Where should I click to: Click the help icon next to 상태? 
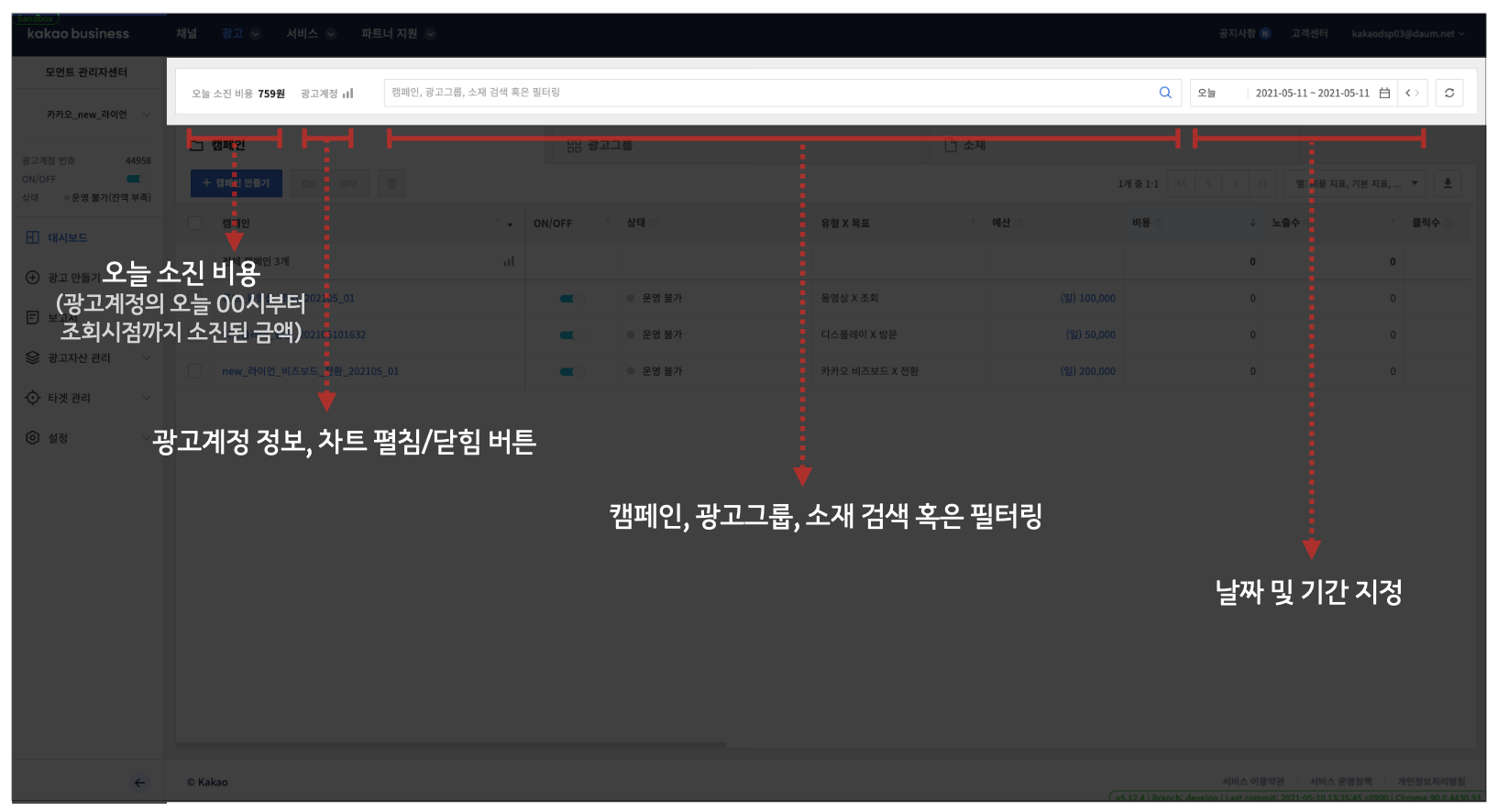coord(654,223)
